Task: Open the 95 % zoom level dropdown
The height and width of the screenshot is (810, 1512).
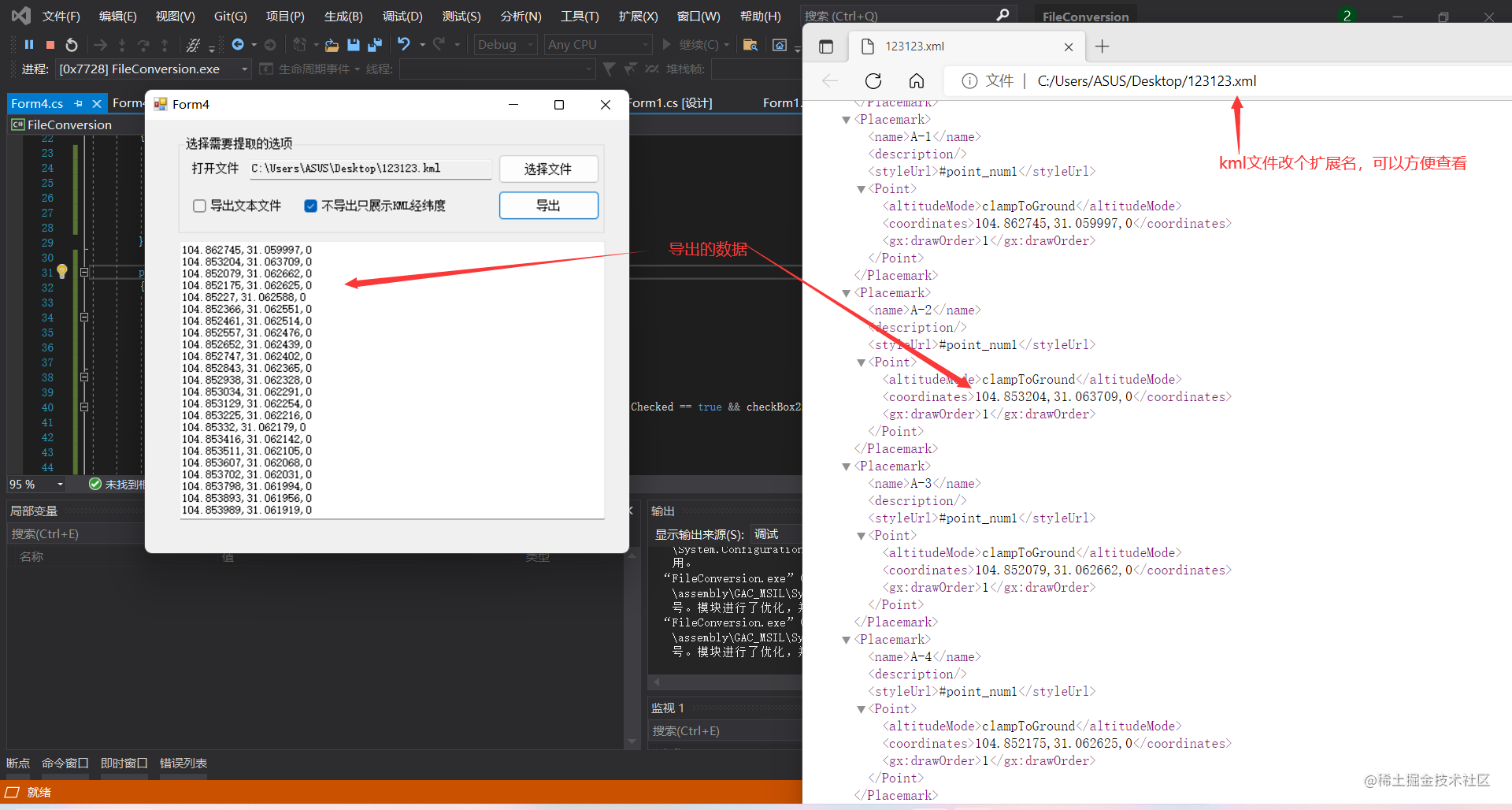Action: click(36, 484)
